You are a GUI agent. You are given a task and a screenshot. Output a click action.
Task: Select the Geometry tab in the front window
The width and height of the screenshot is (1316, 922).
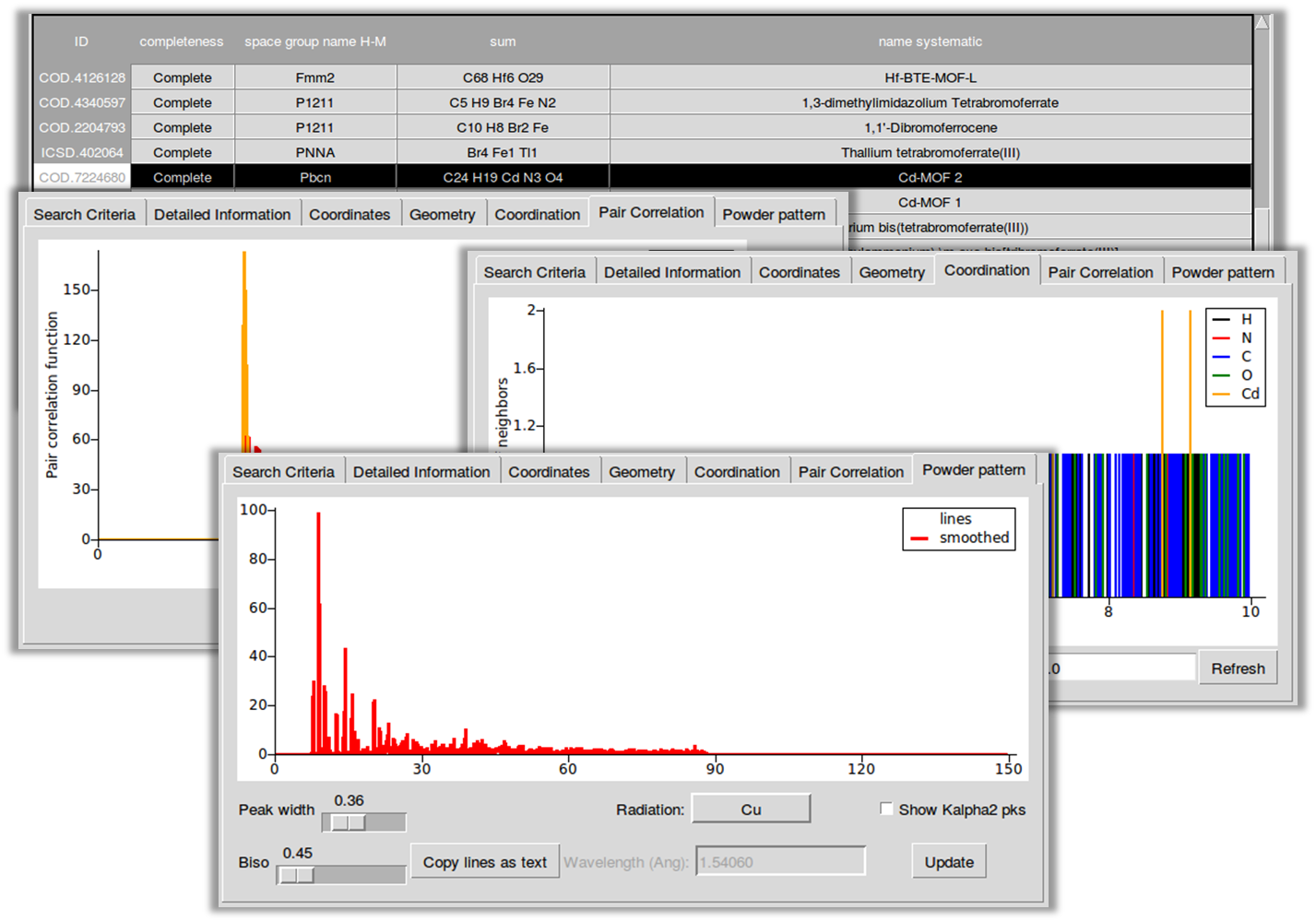click(x=643, y=470)
